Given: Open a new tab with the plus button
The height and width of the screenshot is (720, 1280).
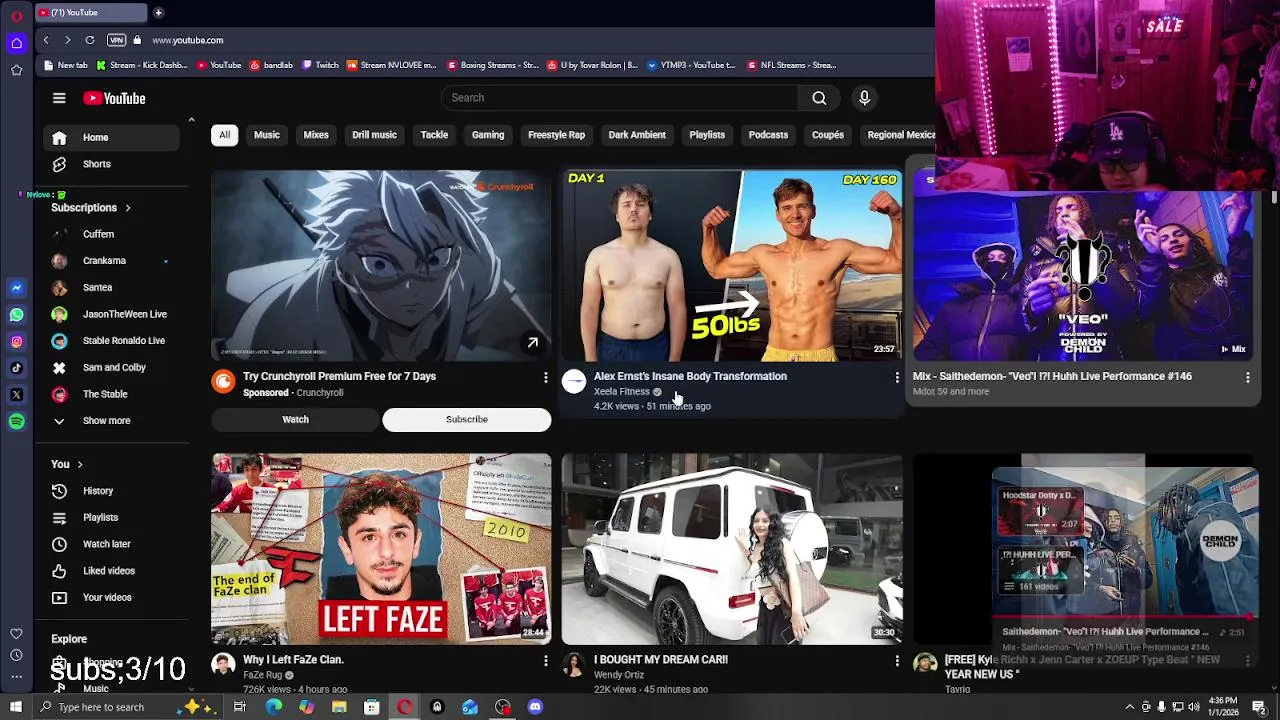Looking at the screenshot, I should click(x=158, y=13).
